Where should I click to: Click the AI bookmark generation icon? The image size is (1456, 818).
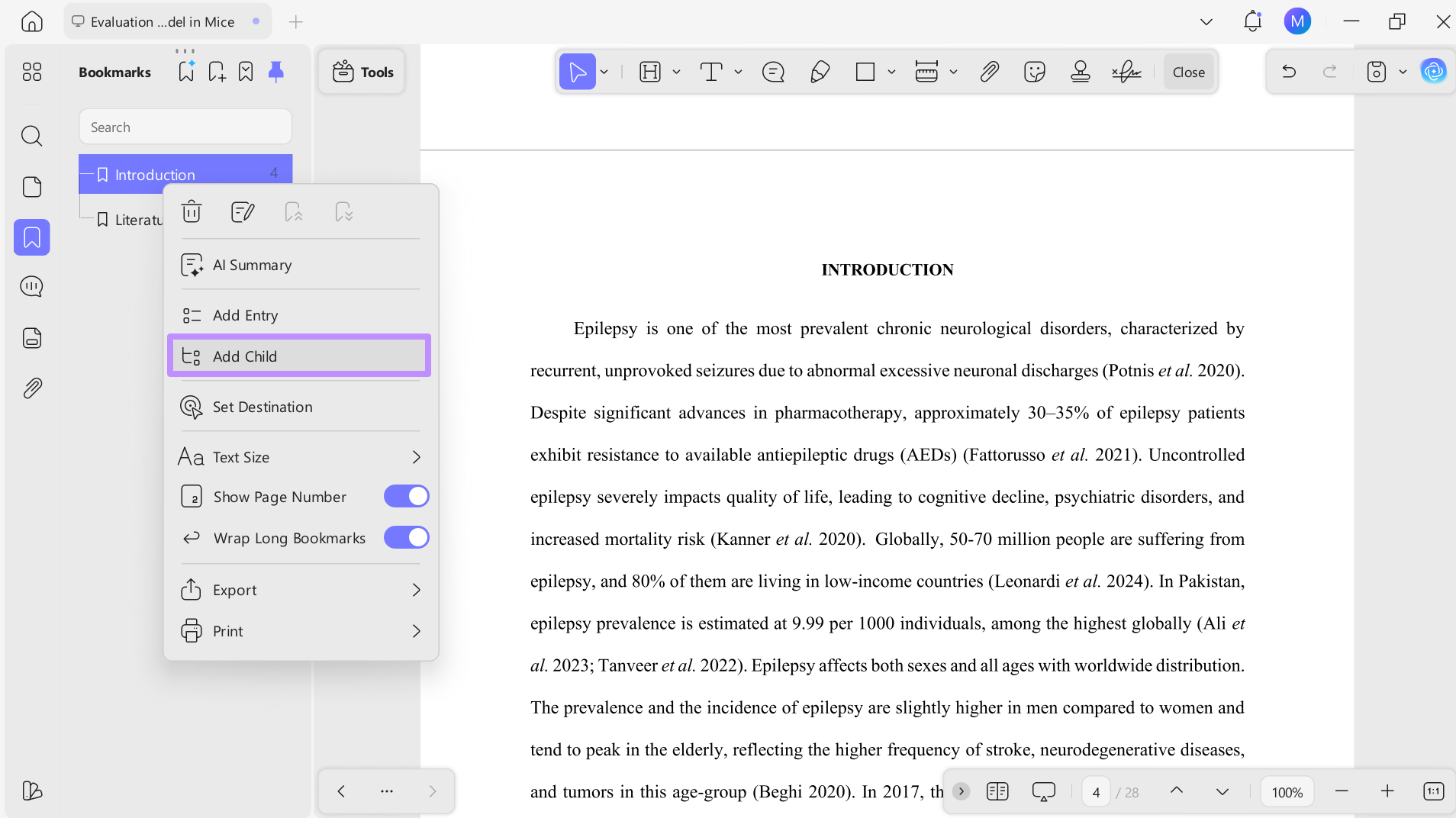(x=186, y=72)
